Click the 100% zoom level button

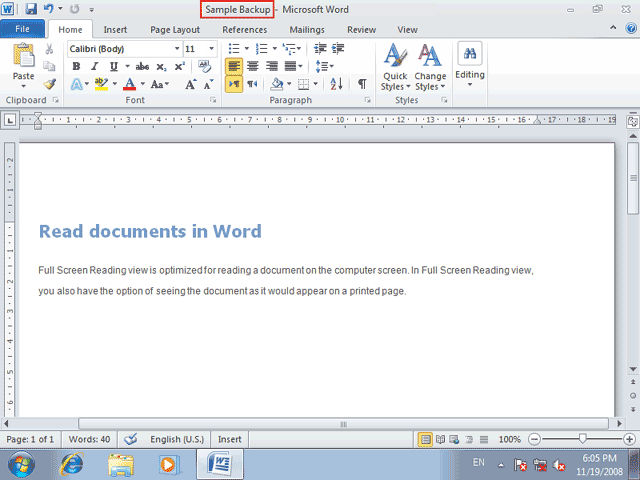[x=509, y=439]
